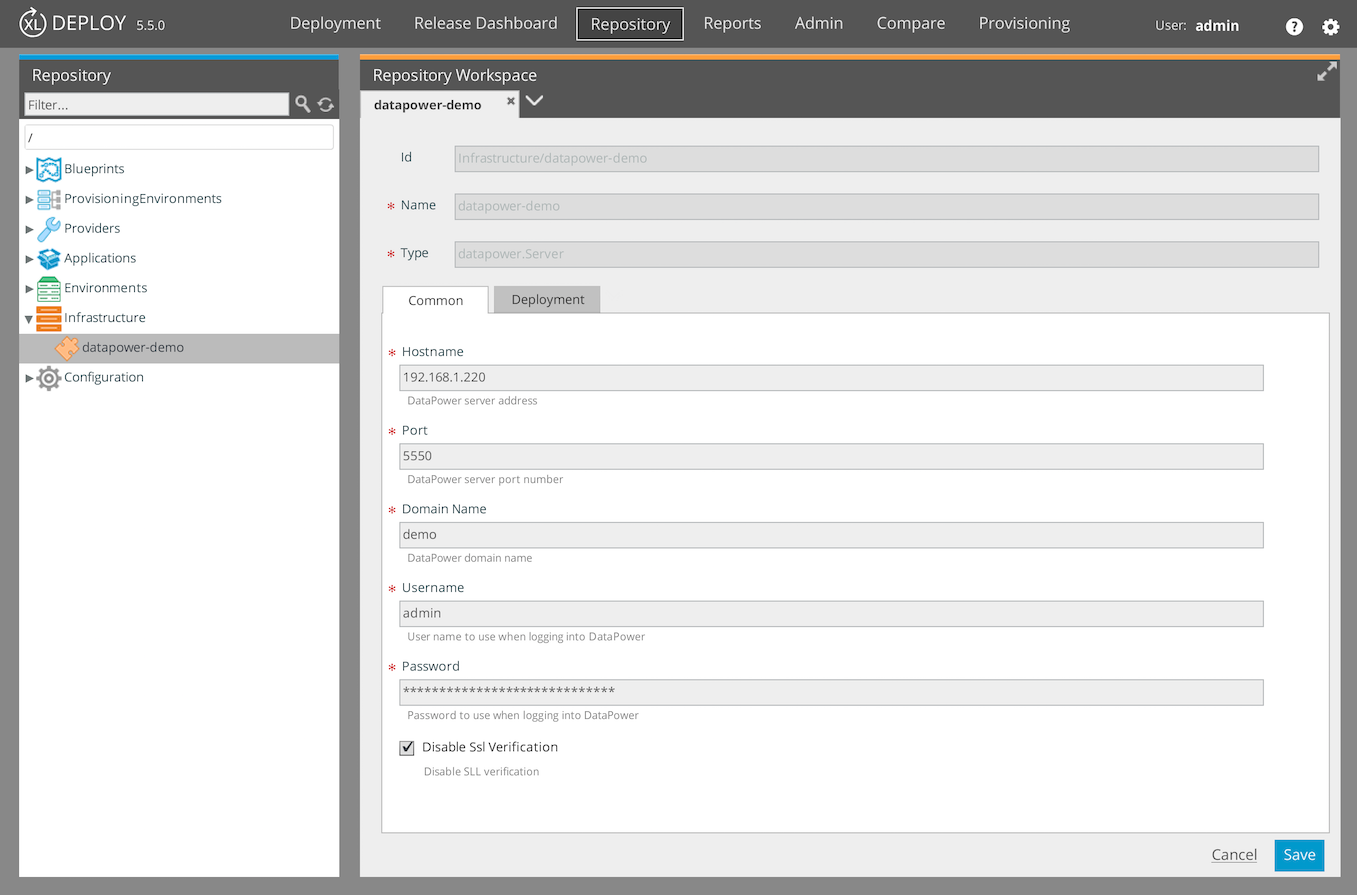Open the settings gear icon
The height and width of the screenshot is (895, 1357).
click(x=1330, y=27)
